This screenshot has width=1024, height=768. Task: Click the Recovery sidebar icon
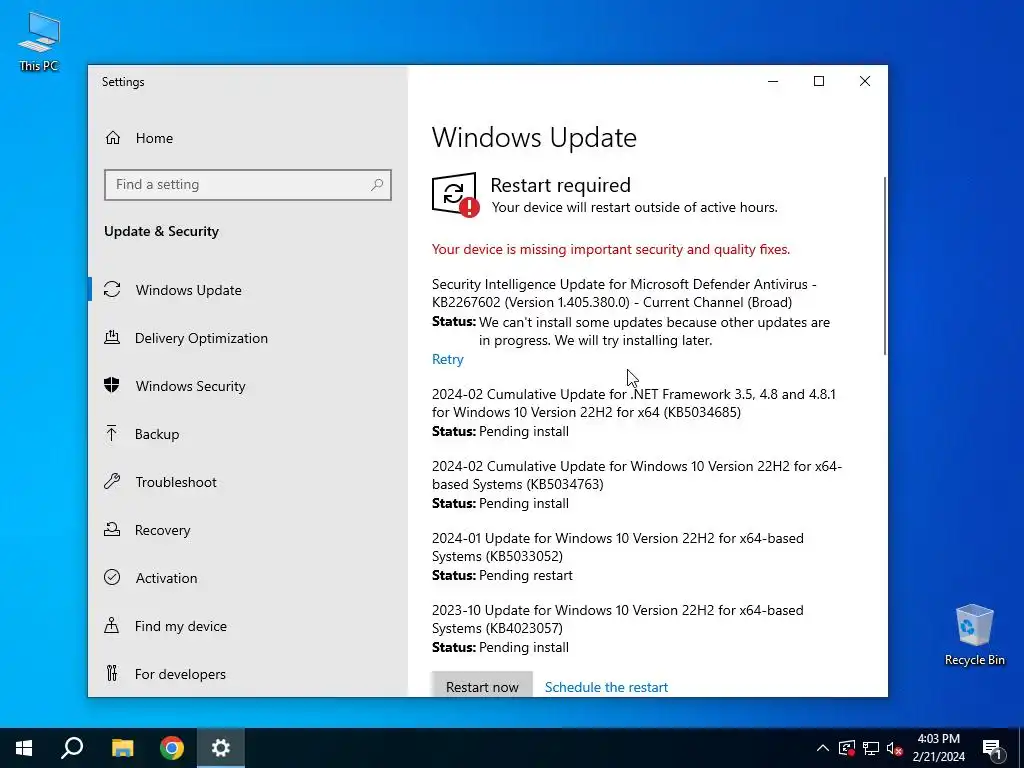point(112,530)
